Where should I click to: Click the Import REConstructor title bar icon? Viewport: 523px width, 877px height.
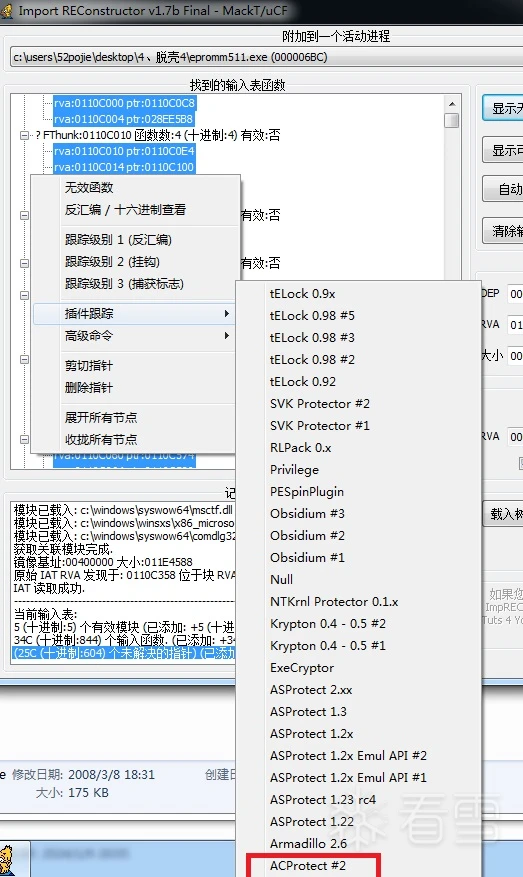pos(6,11)
